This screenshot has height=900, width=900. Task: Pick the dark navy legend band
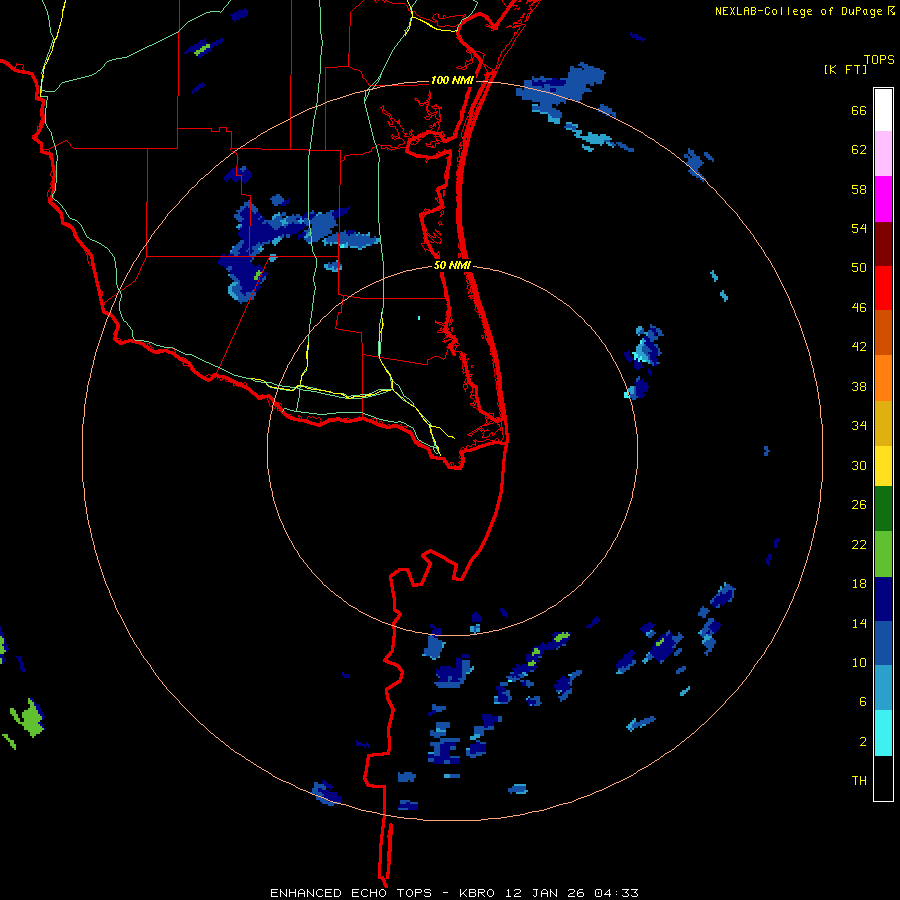pos(883,599)
